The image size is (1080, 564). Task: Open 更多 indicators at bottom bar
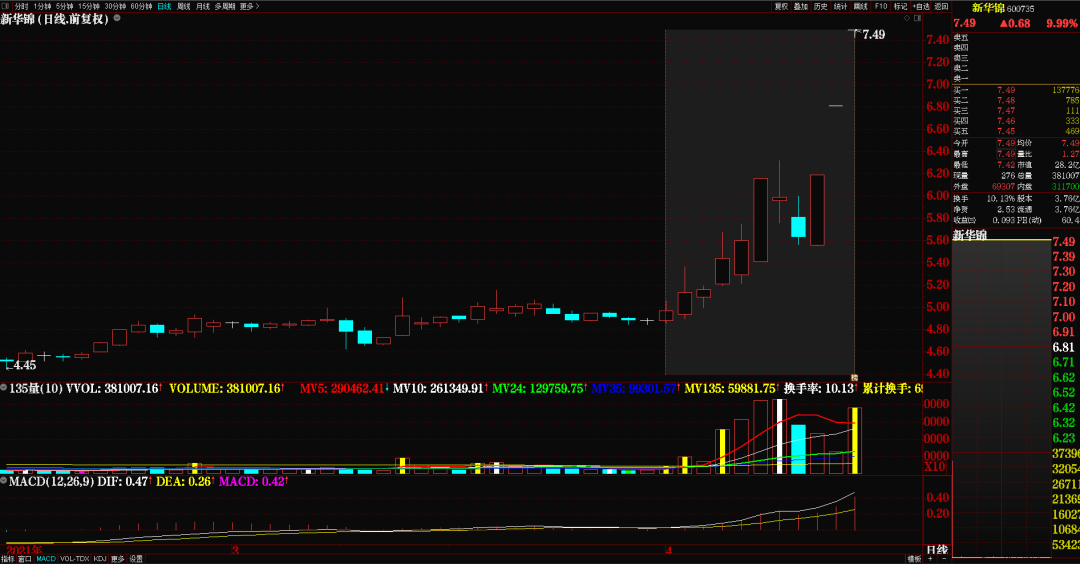click(x=118, y=559)
